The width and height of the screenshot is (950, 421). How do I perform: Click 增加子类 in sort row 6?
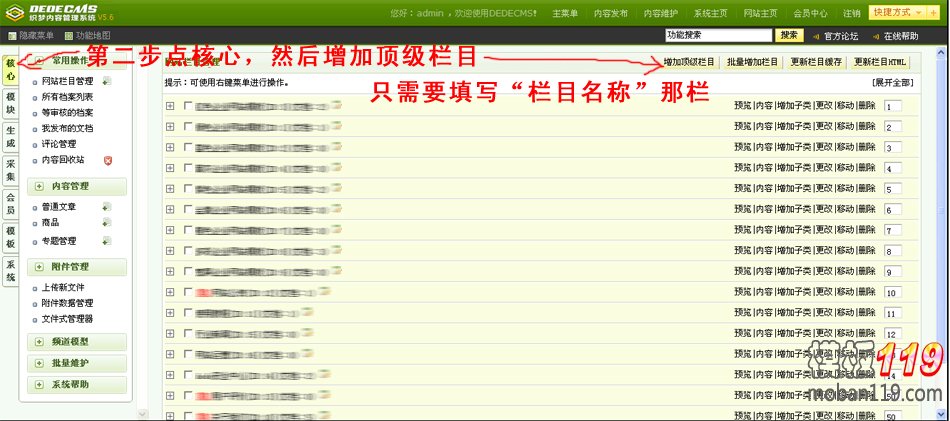[793, 209]
